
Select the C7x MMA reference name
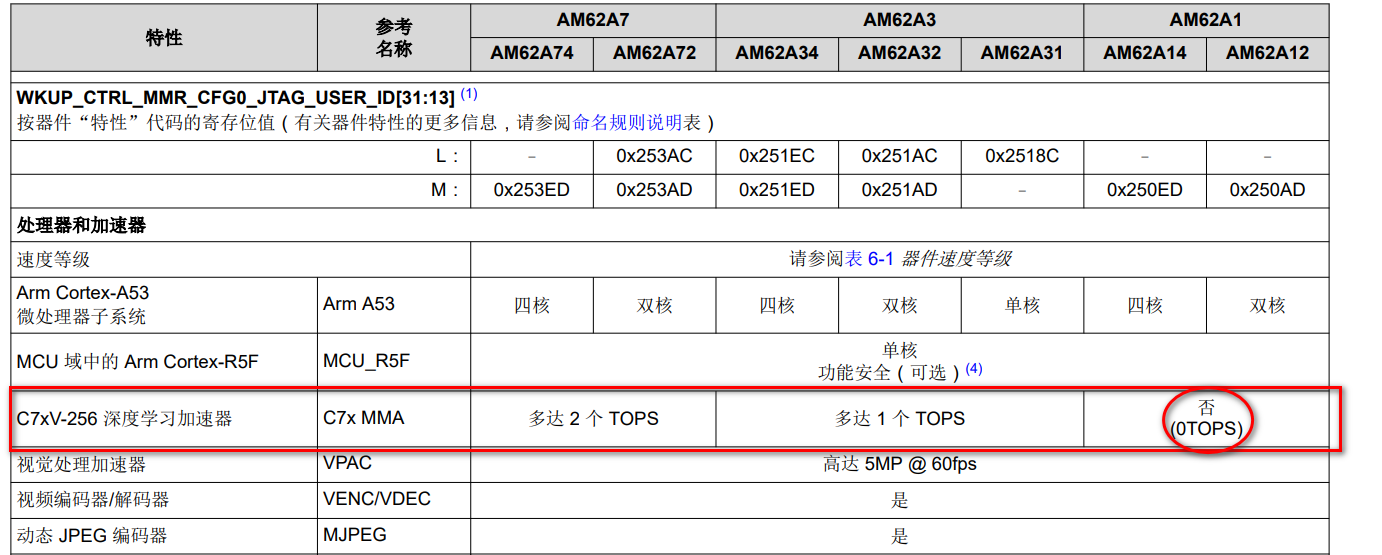coord(364,418)
